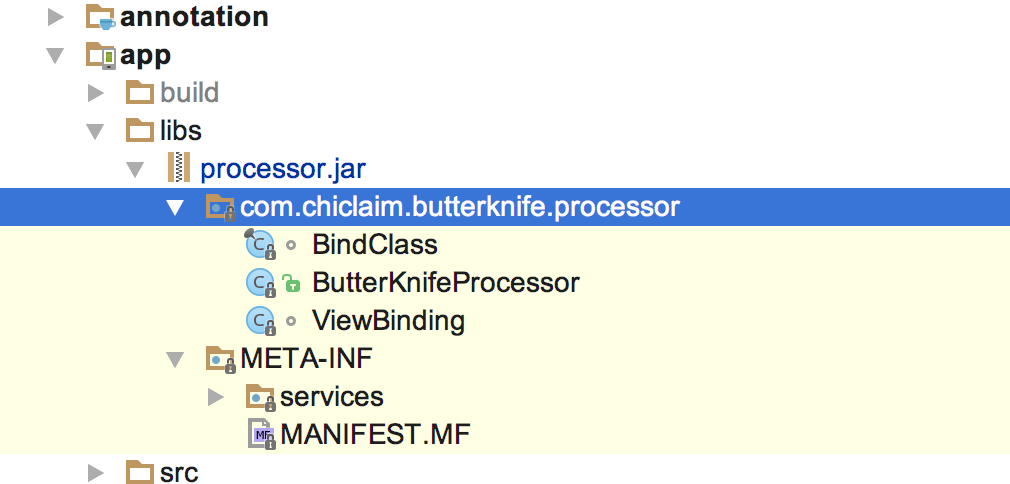Click the annotation module folder icon
The image size is (1010, 484).
[101, 17]
